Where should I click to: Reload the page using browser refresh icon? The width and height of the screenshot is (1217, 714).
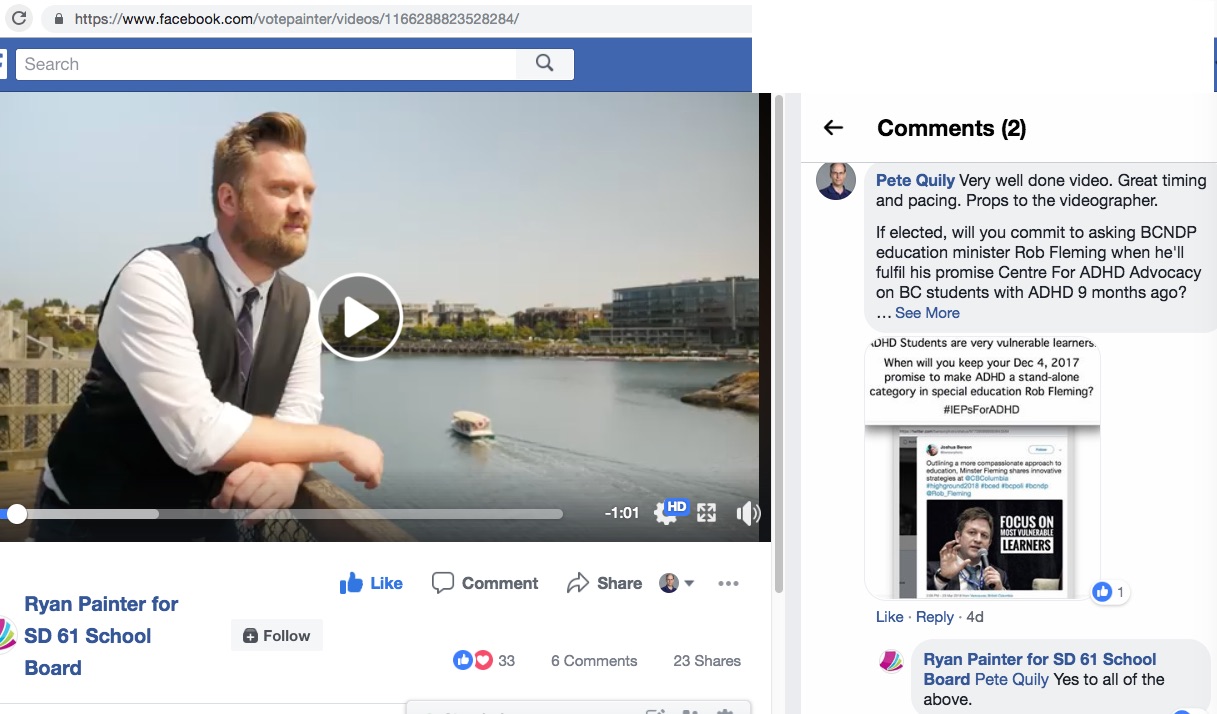point(20,18)
